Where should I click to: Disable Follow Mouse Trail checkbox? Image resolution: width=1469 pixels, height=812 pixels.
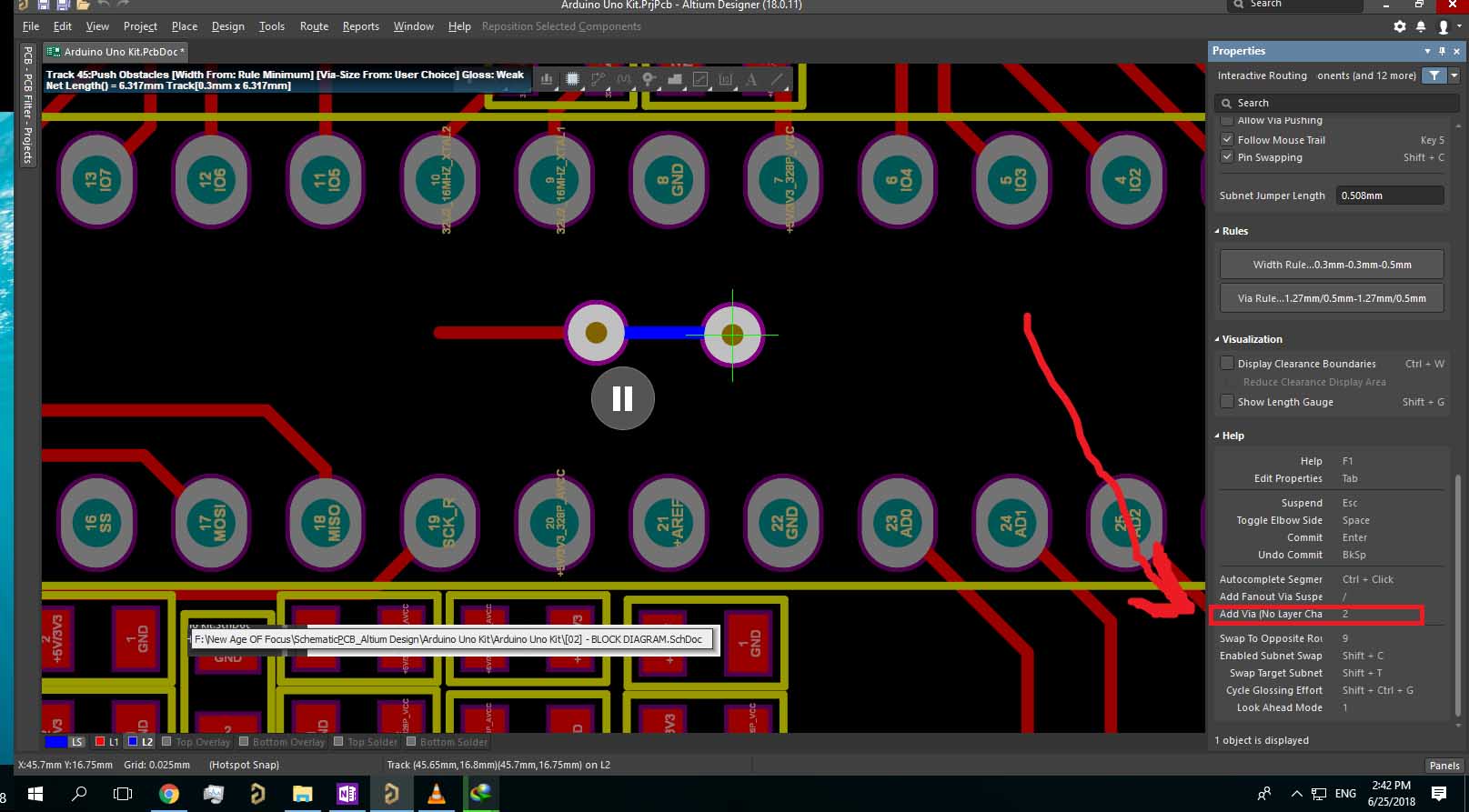pos(1227,140)
